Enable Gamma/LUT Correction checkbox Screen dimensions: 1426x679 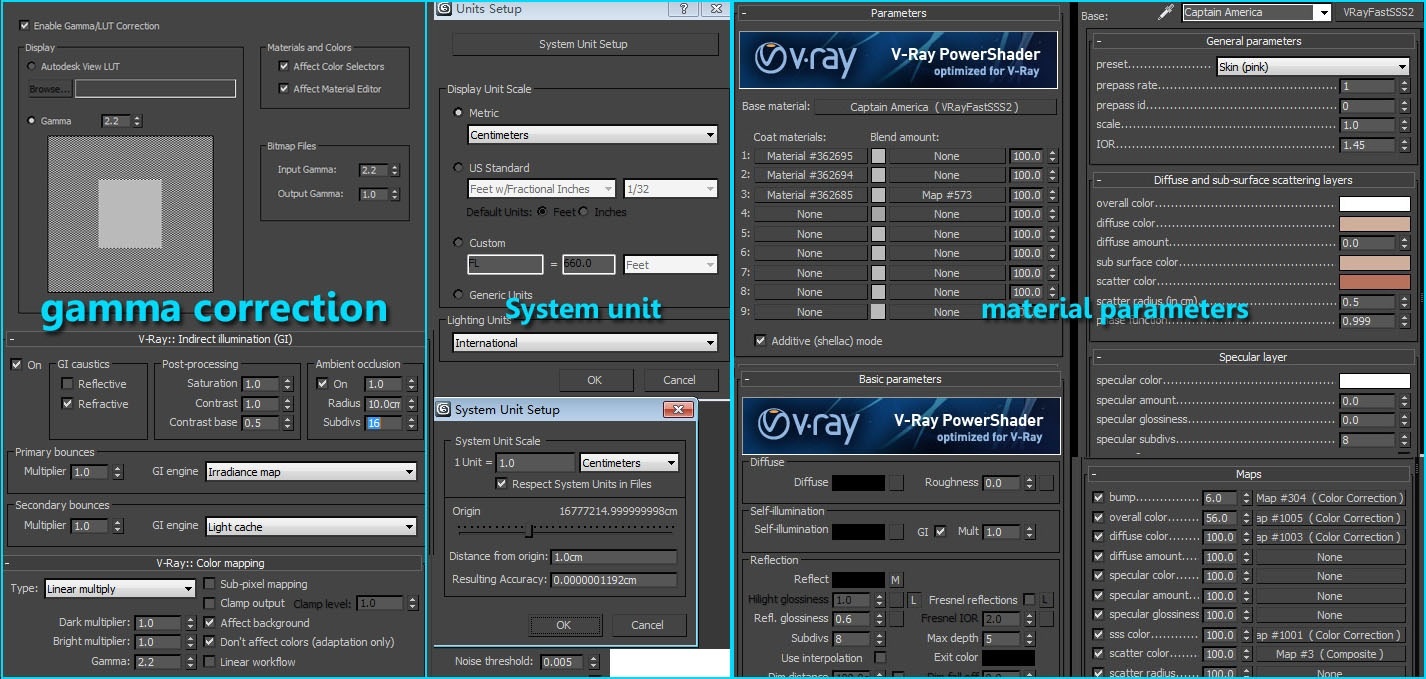tap(25, 26)
